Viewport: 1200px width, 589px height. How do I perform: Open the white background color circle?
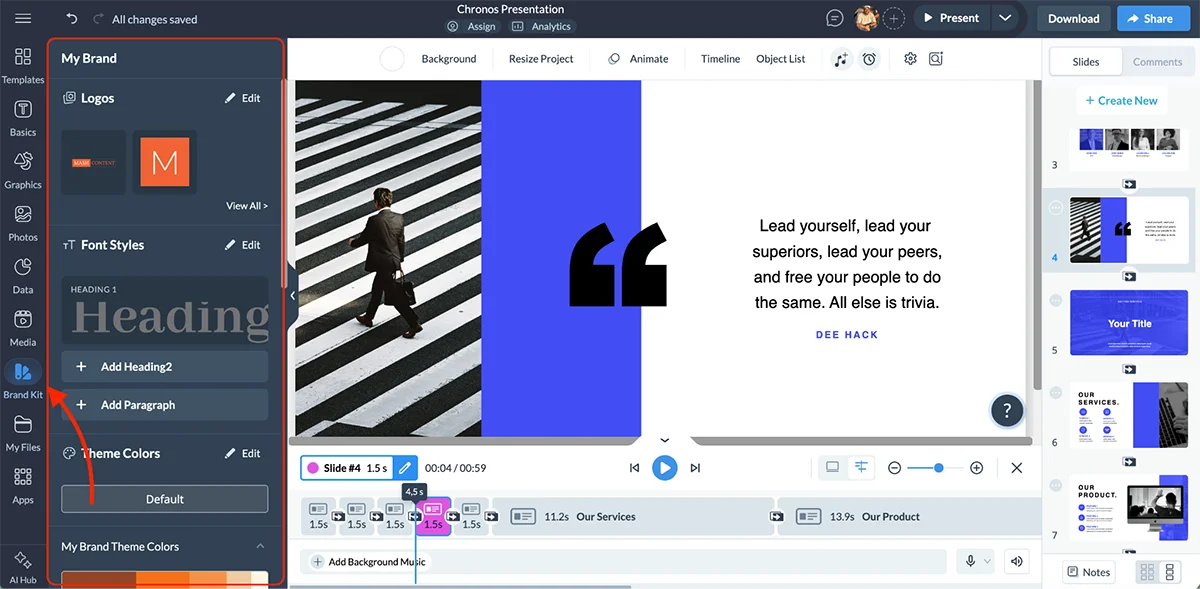(392, 59)
